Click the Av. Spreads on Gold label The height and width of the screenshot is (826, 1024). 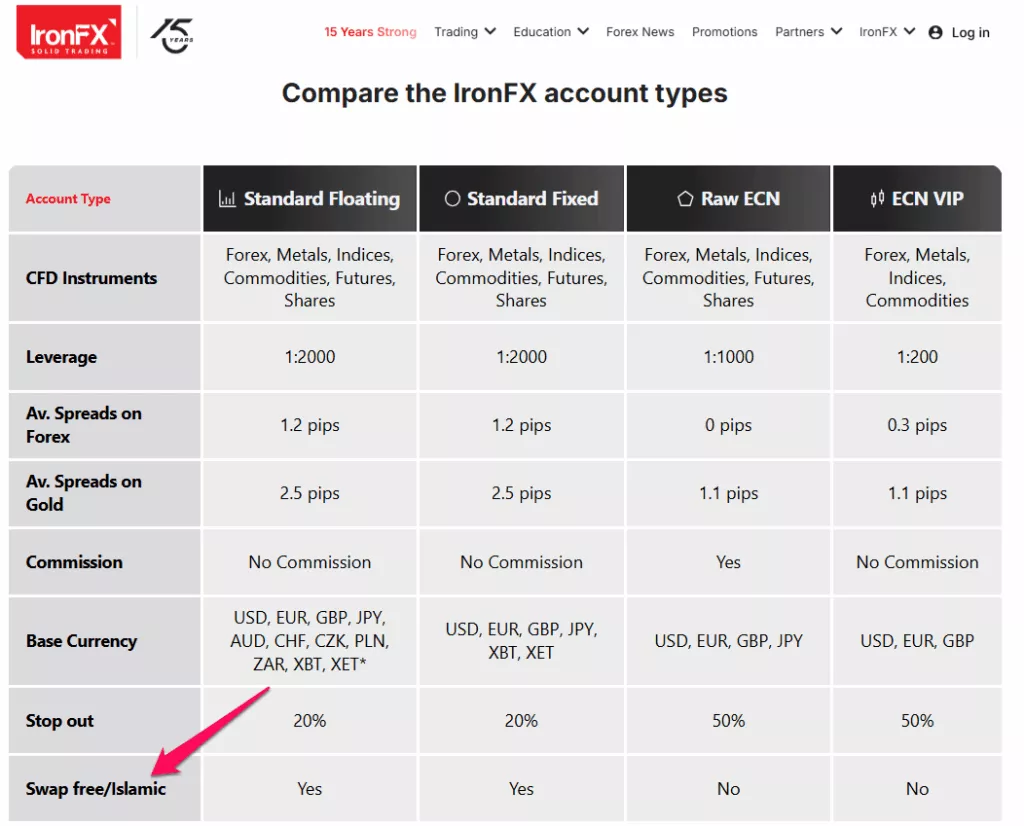84,493
